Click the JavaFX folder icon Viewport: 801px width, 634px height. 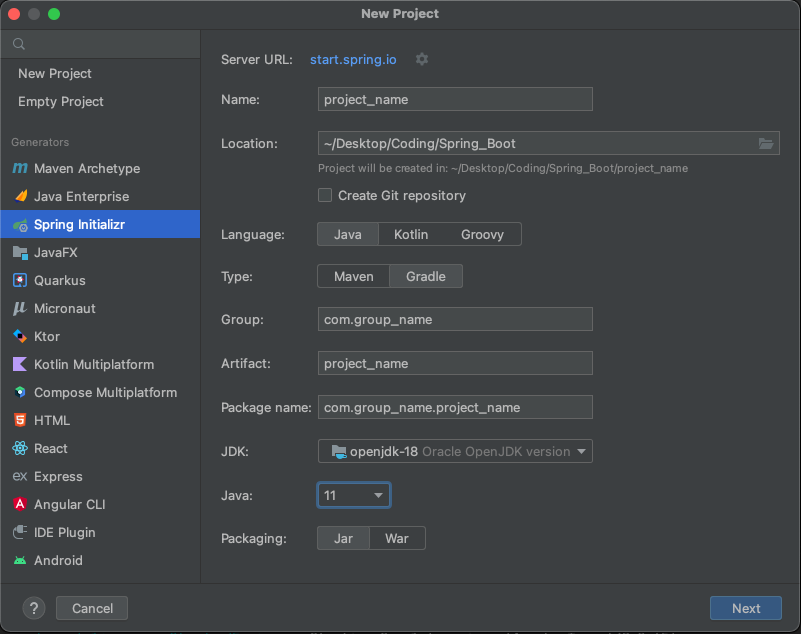20,252
